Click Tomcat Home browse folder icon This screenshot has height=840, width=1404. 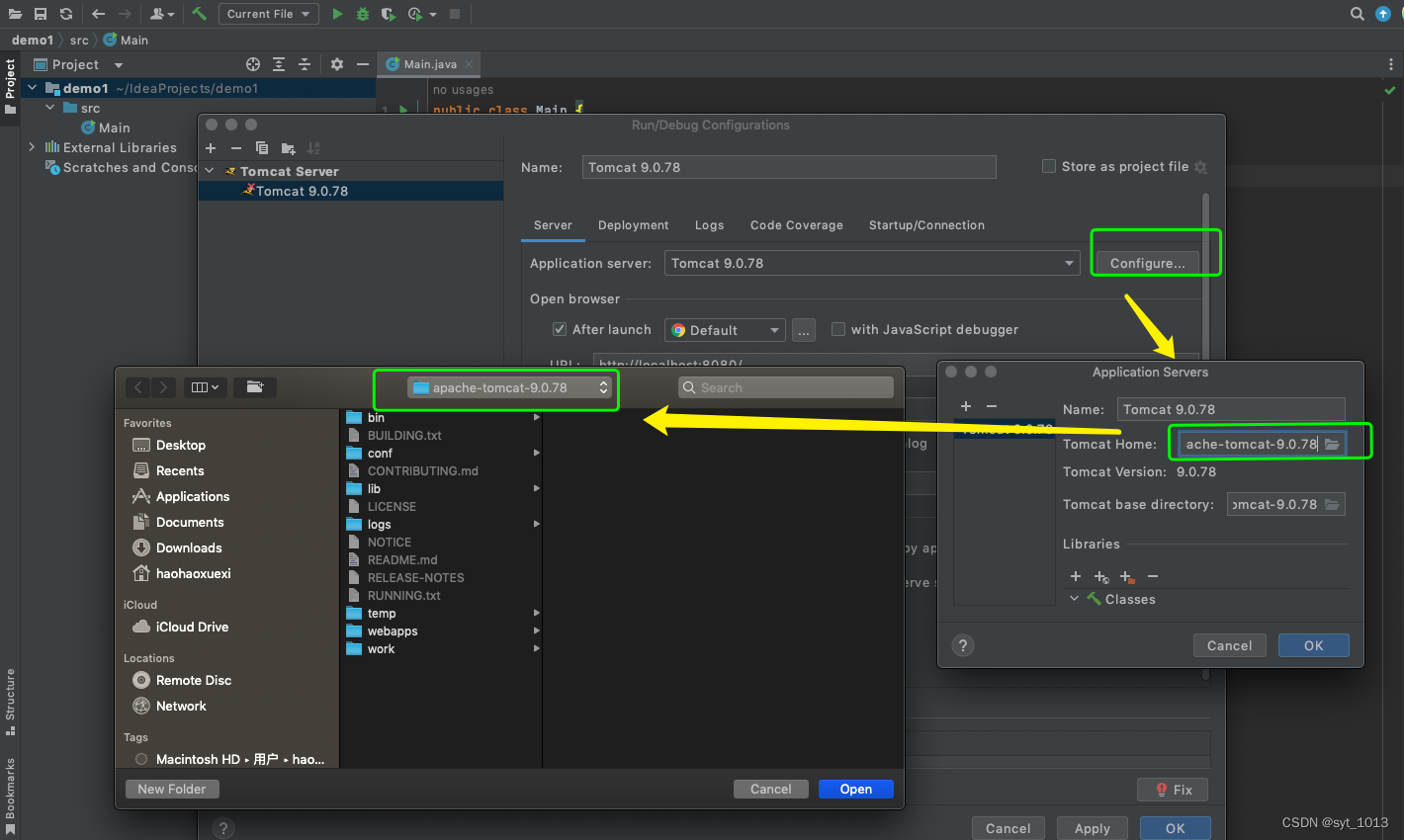[1332, 444]
